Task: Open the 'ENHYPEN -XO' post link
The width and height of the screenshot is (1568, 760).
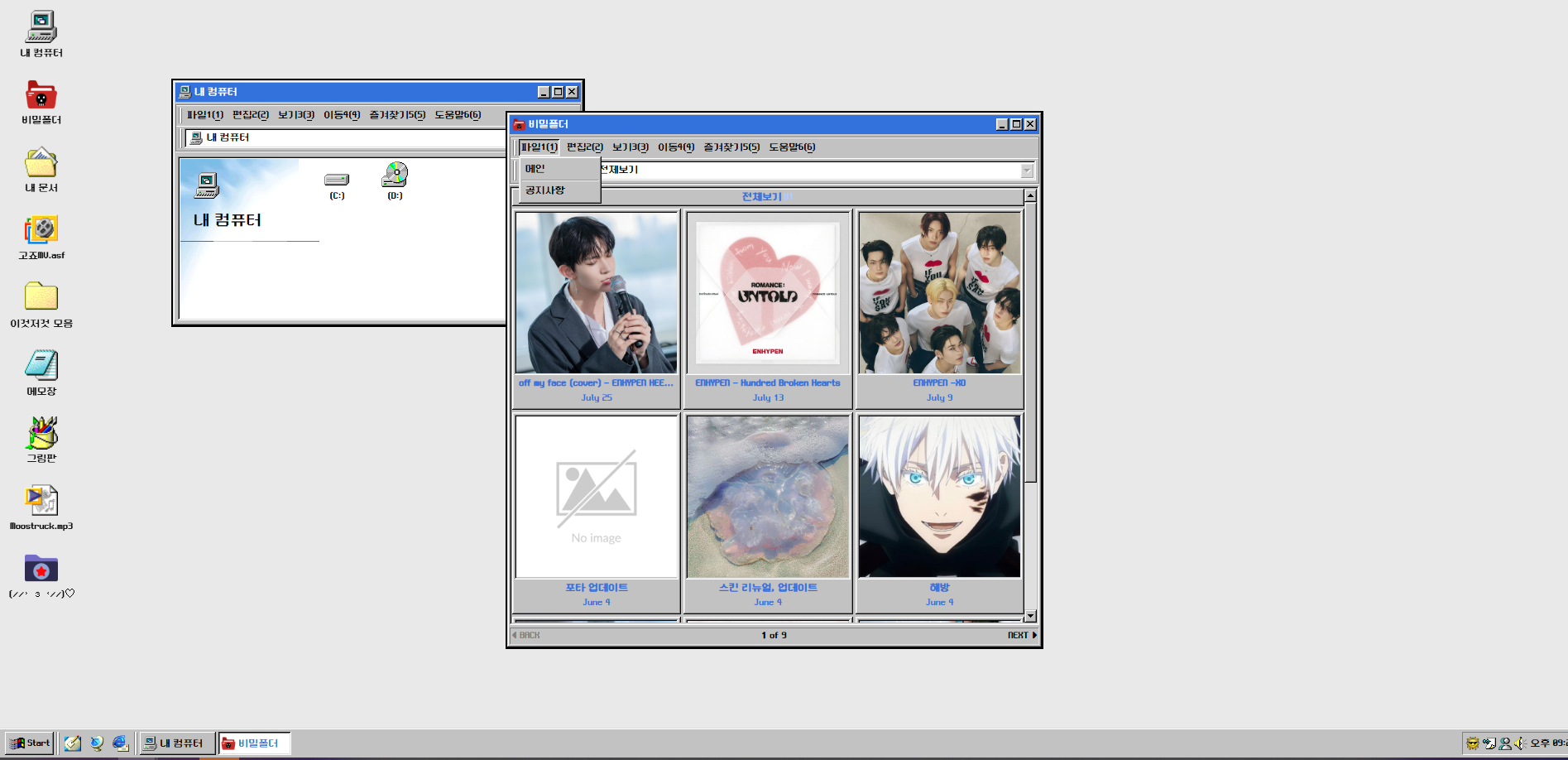Action: [939, 382]
